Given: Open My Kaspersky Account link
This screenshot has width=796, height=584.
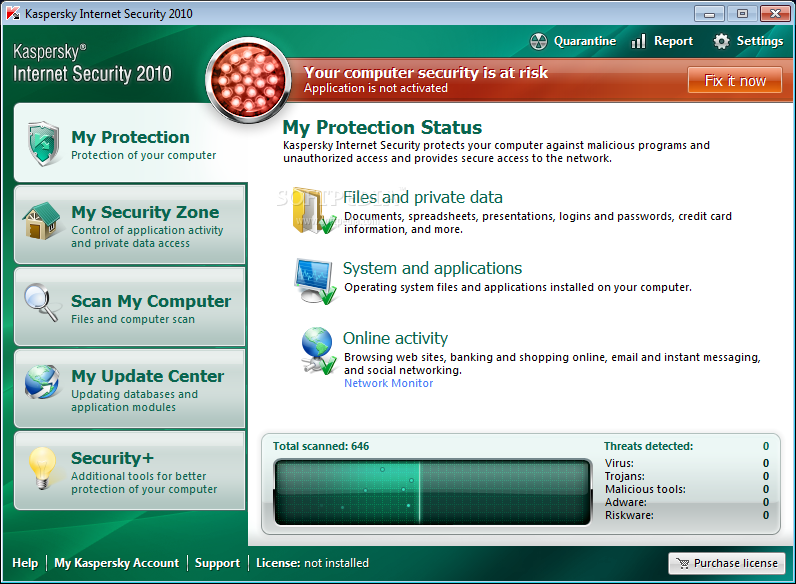Looking at the screenshot, I should [x=116, y=563].
